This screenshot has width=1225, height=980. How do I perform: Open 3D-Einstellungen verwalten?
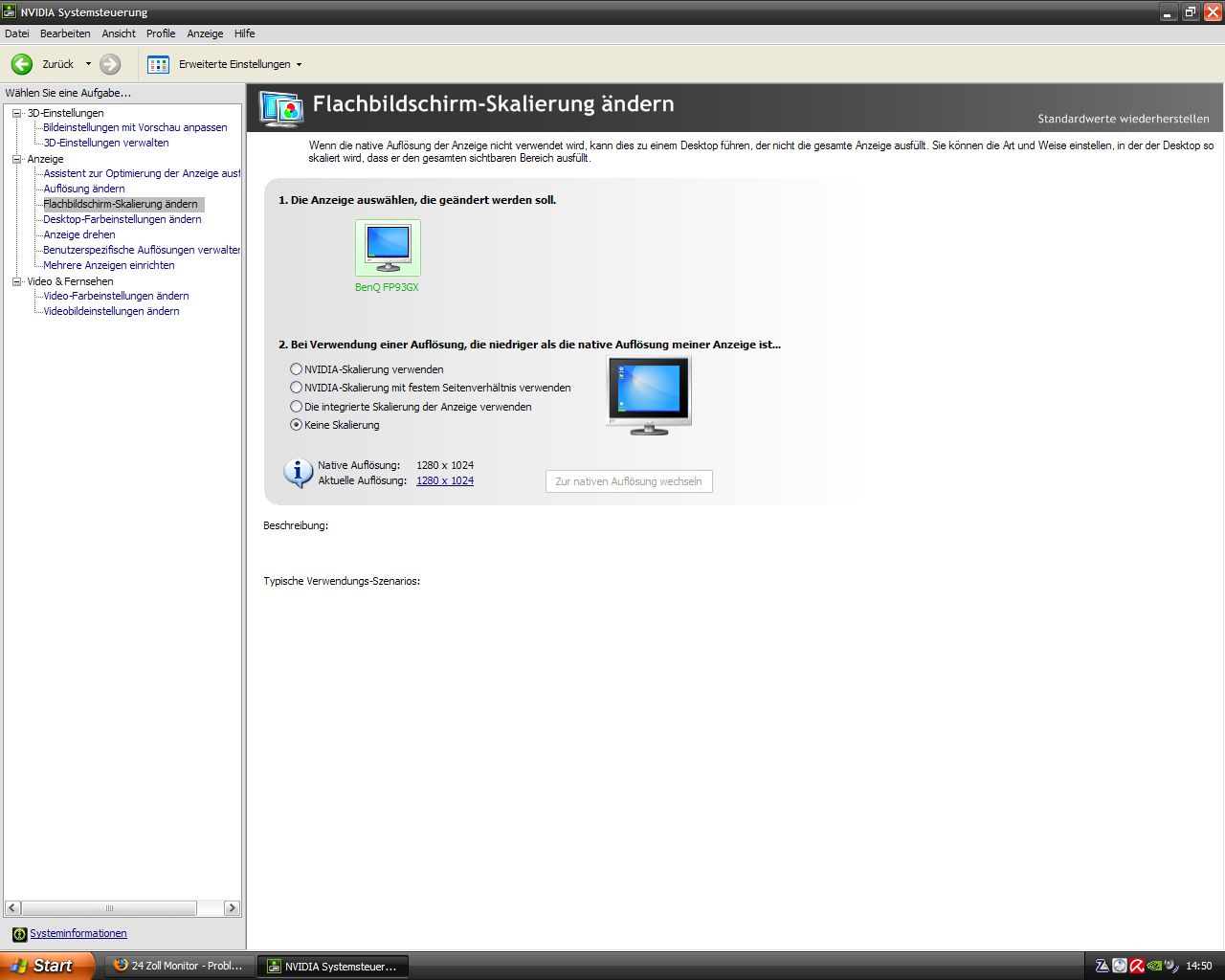pyautogui.click(x=106, y=143)
